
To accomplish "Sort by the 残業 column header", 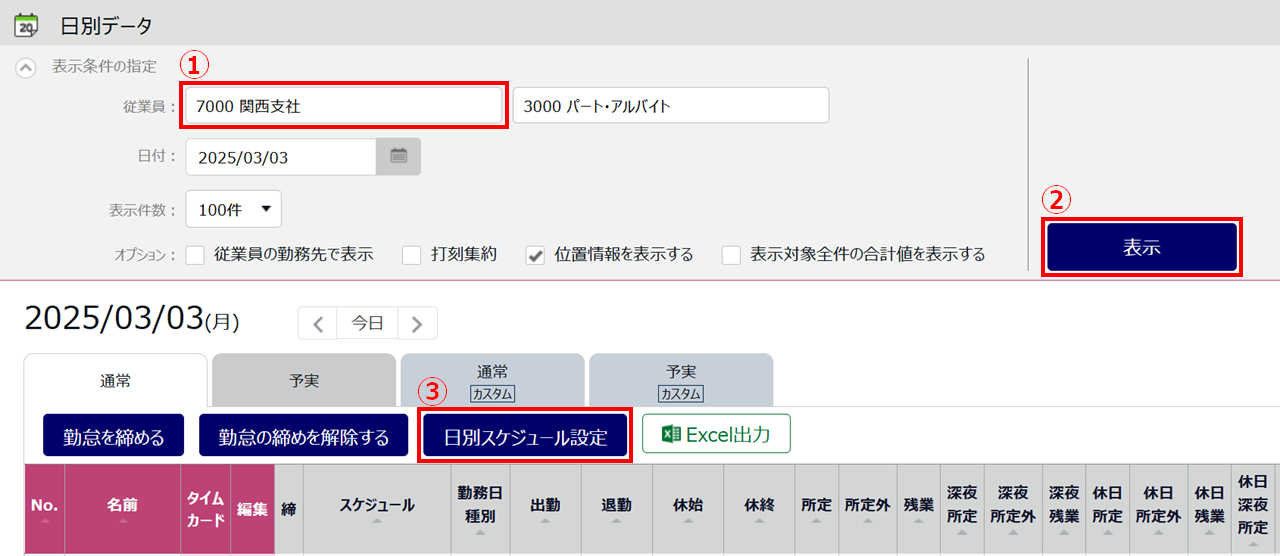I will 918,509.
